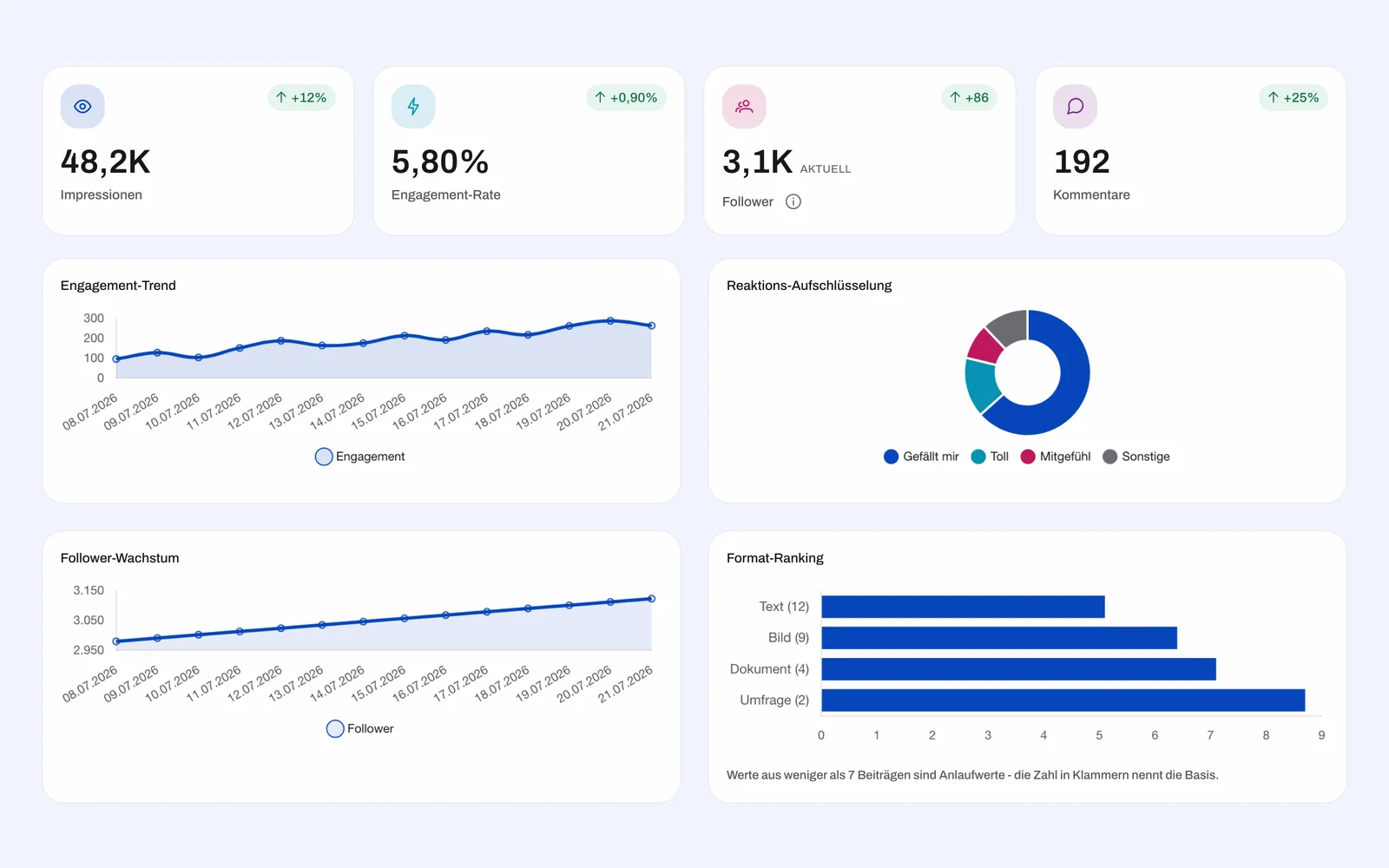
Task: Click the speech bubble Kommentare icon
Action: (x=1075, y=107)
